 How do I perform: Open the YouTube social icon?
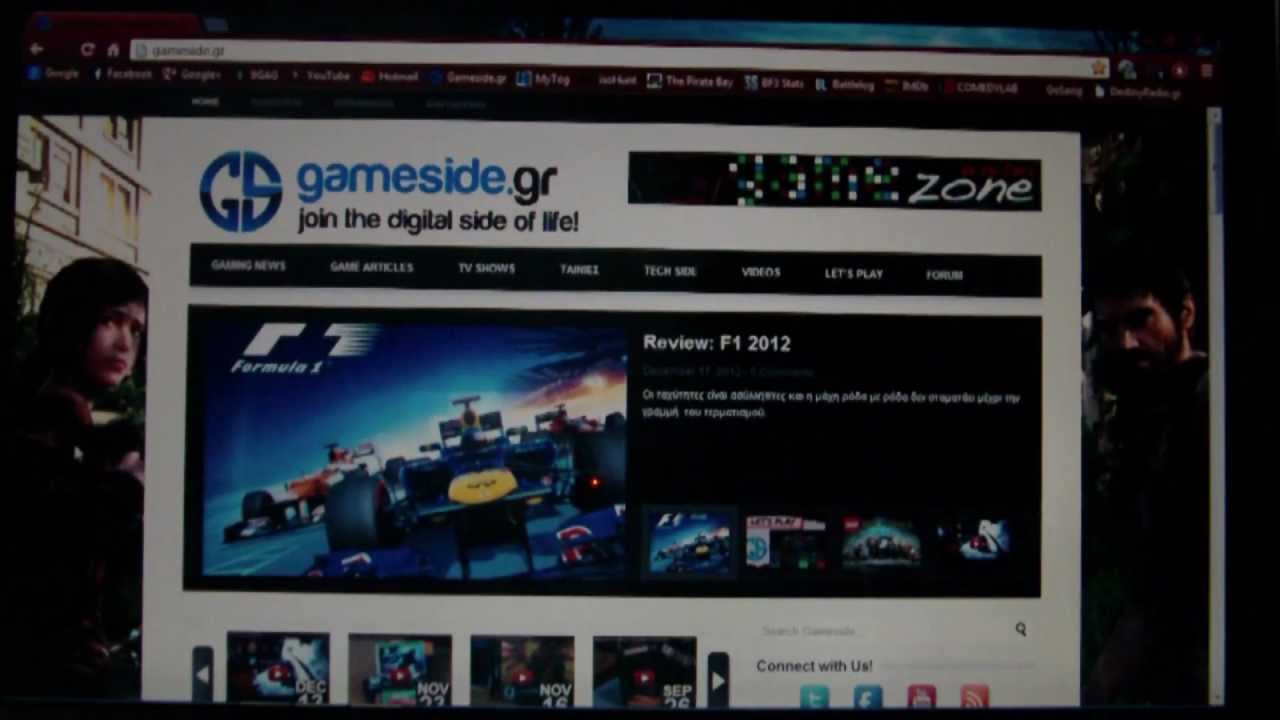[921, 696]
